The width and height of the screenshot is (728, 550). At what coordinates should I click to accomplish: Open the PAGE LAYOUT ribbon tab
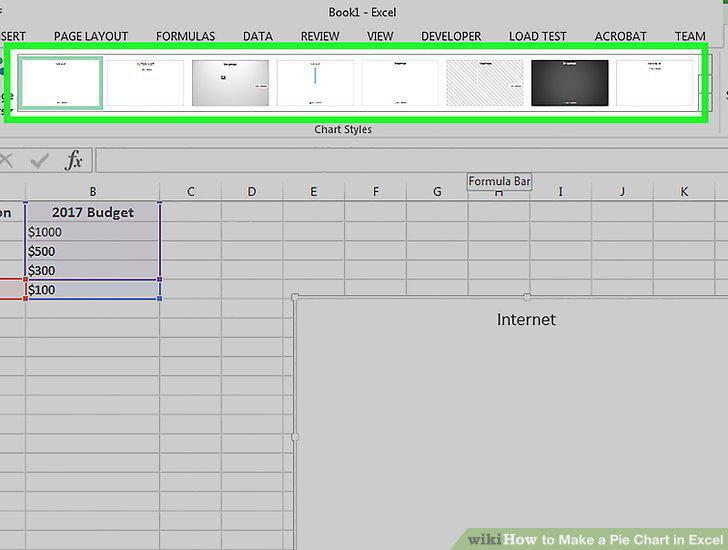(x=91, y=36)
